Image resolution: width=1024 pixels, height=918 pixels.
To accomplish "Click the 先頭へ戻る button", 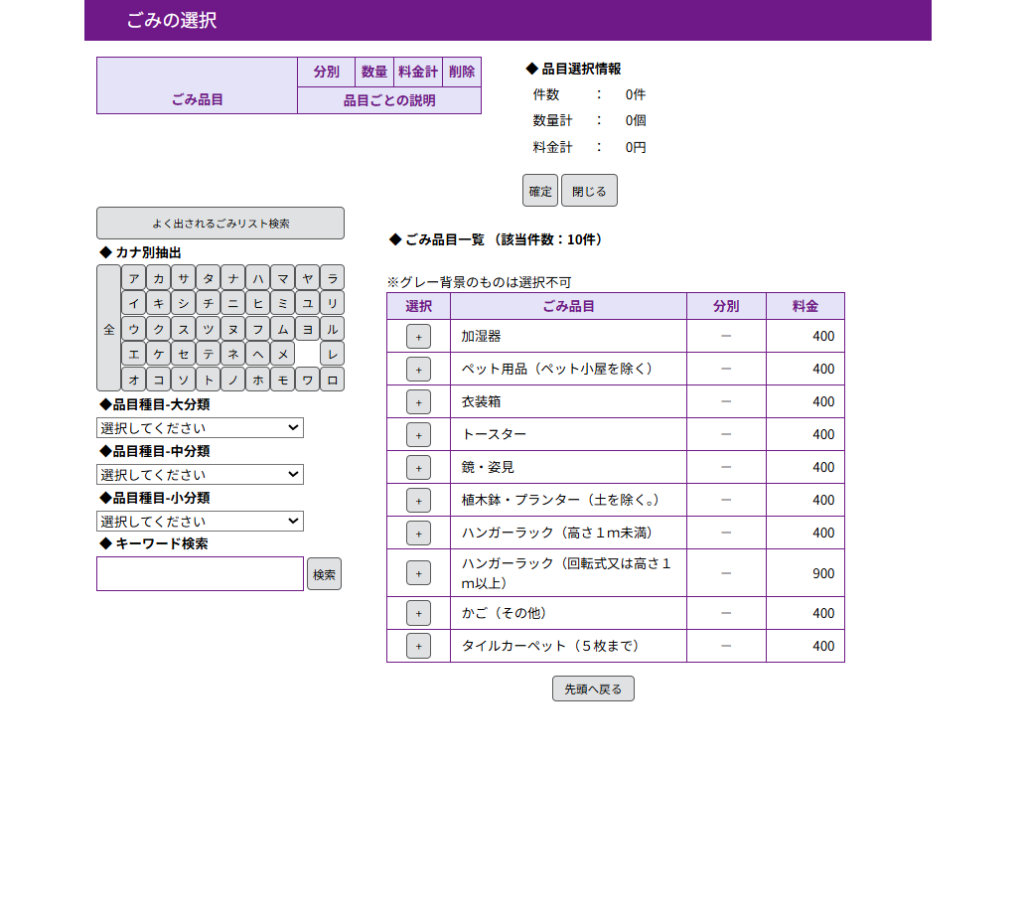I will tap(593, 689).
